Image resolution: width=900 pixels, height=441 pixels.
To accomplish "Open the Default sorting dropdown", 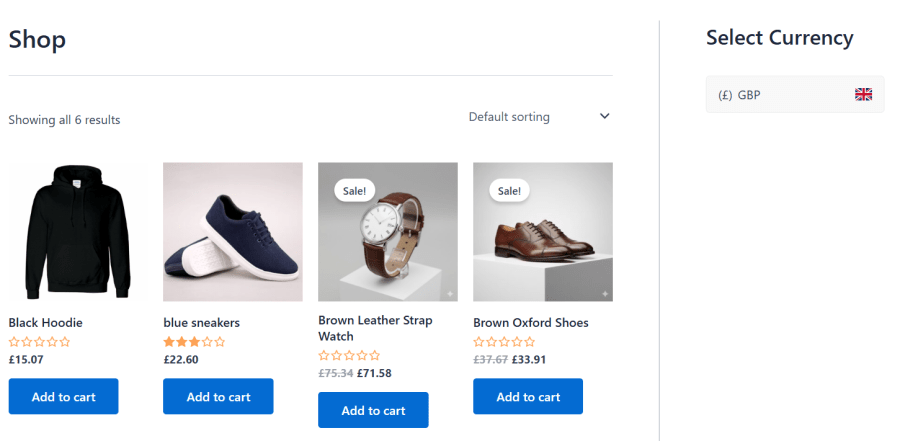I will point(509,117).
